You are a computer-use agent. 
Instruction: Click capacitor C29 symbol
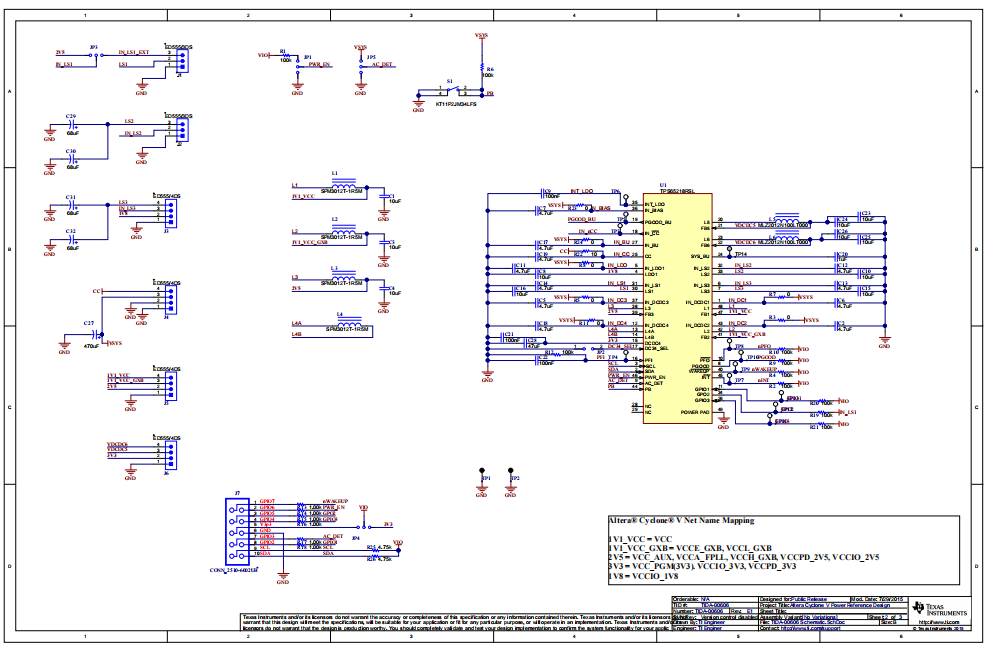click(x=72, y=128)
